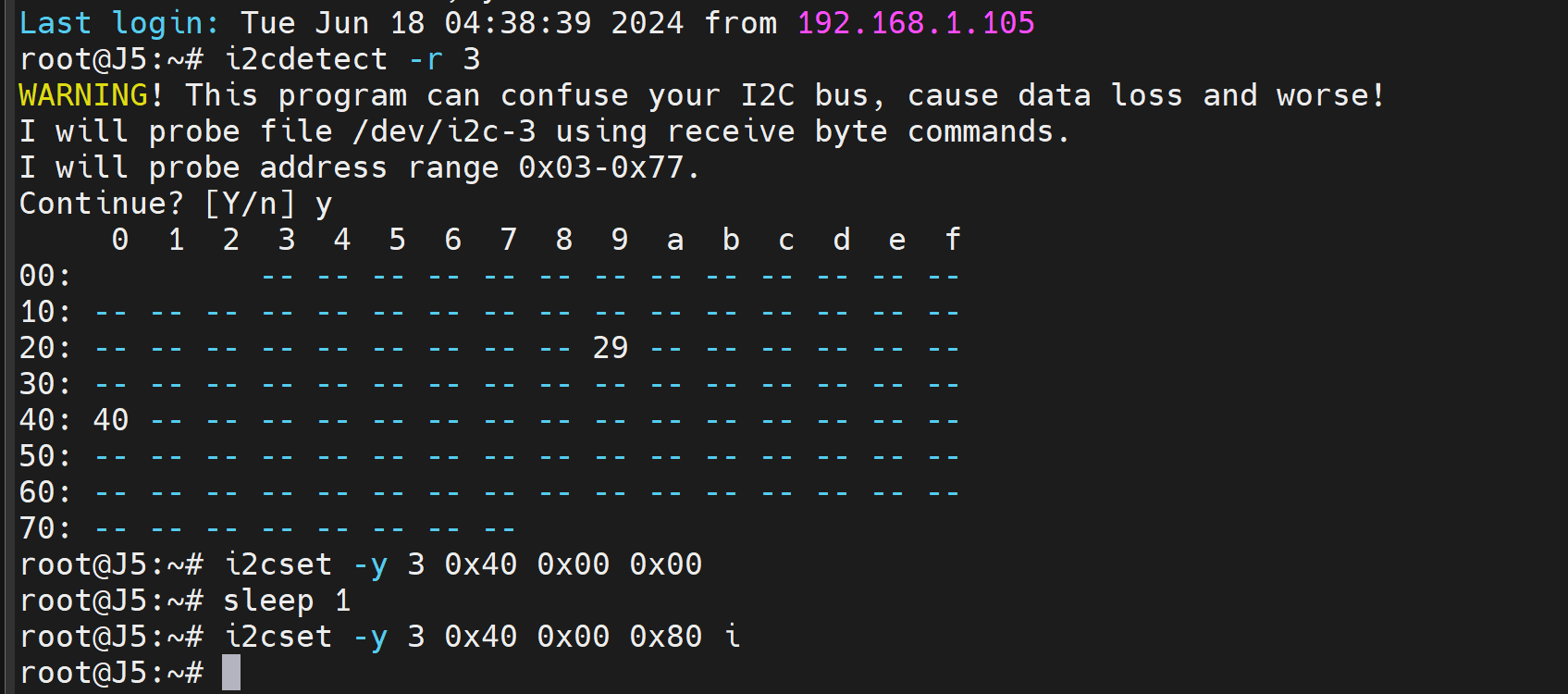The height and width of the screenshot is (694, 1568).
Task: Click the address range 0x03-0x77
Action: (600, 167)
